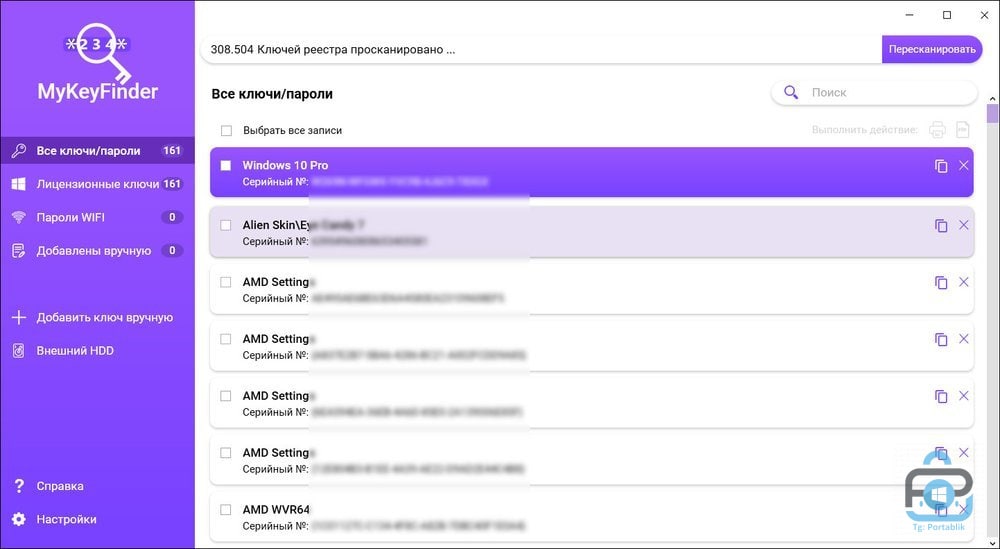Check the Alien Skin\Eye Candy 7 checkbox

226,225
